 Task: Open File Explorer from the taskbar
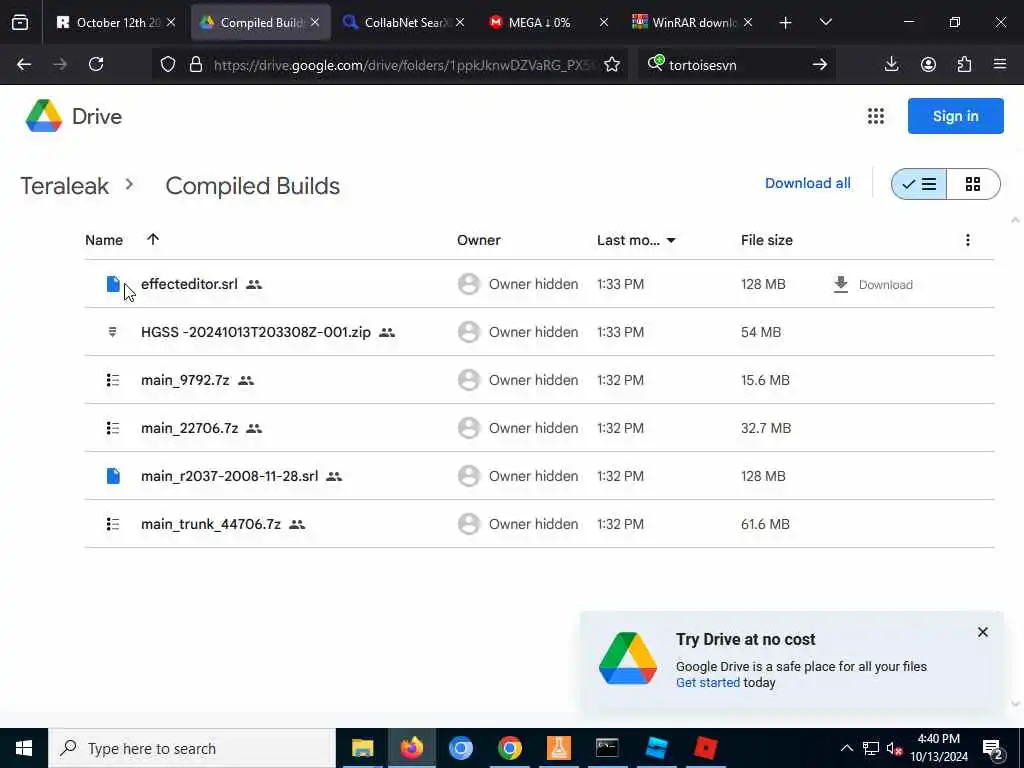tap(362, 748)
